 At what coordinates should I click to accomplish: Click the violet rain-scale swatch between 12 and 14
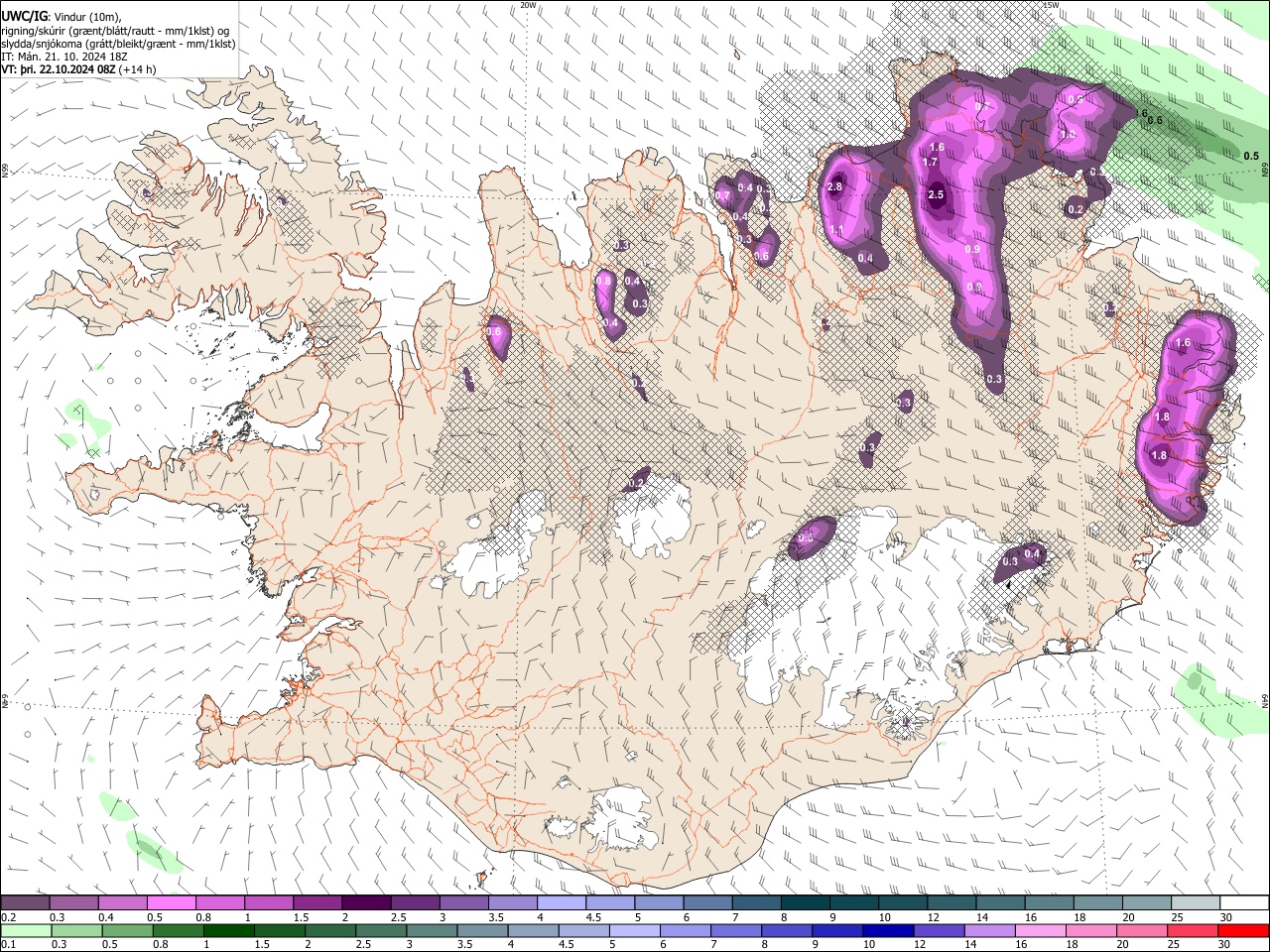tap(940, 930)
